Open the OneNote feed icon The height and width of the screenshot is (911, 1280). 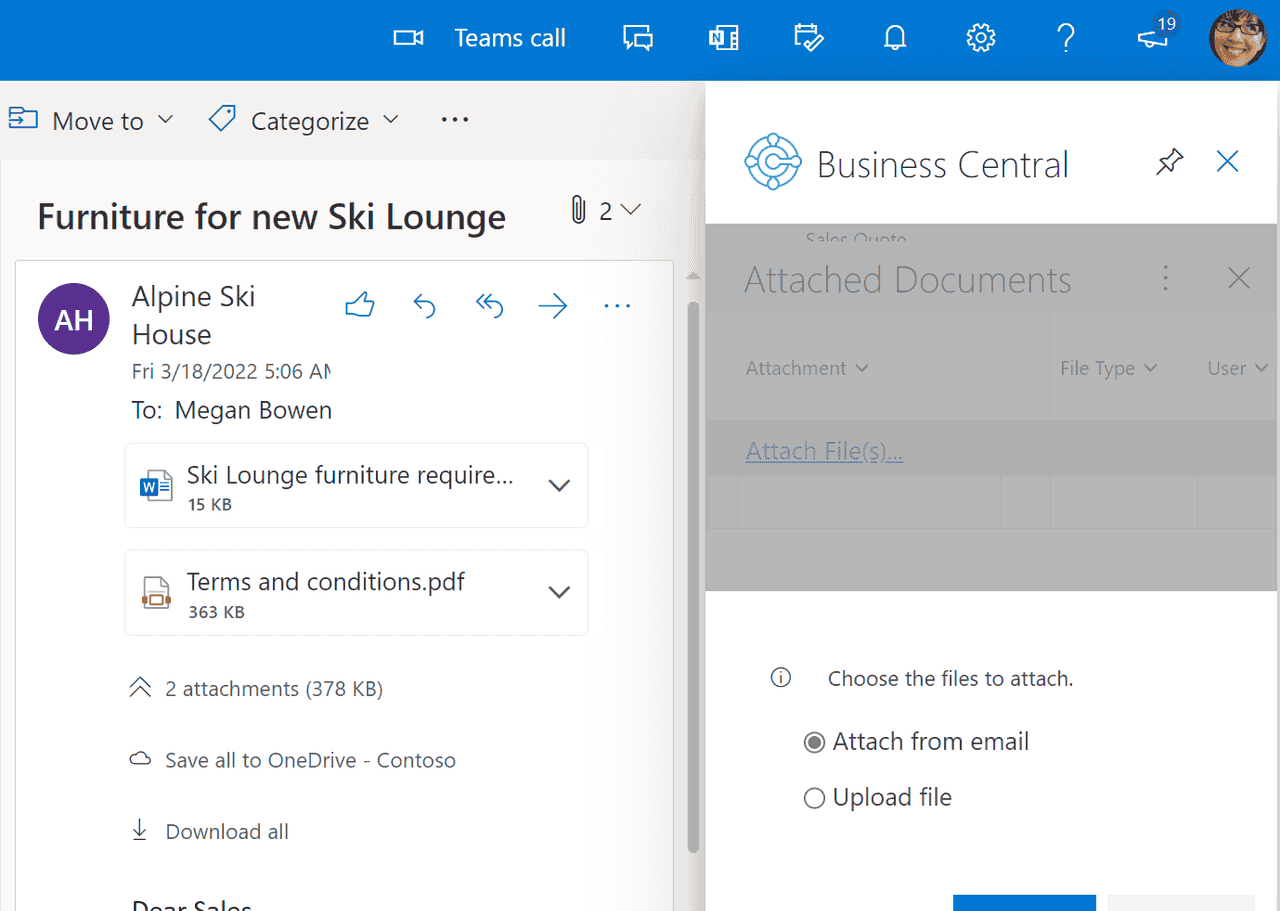pyautogui.click(x=723, y=37)
